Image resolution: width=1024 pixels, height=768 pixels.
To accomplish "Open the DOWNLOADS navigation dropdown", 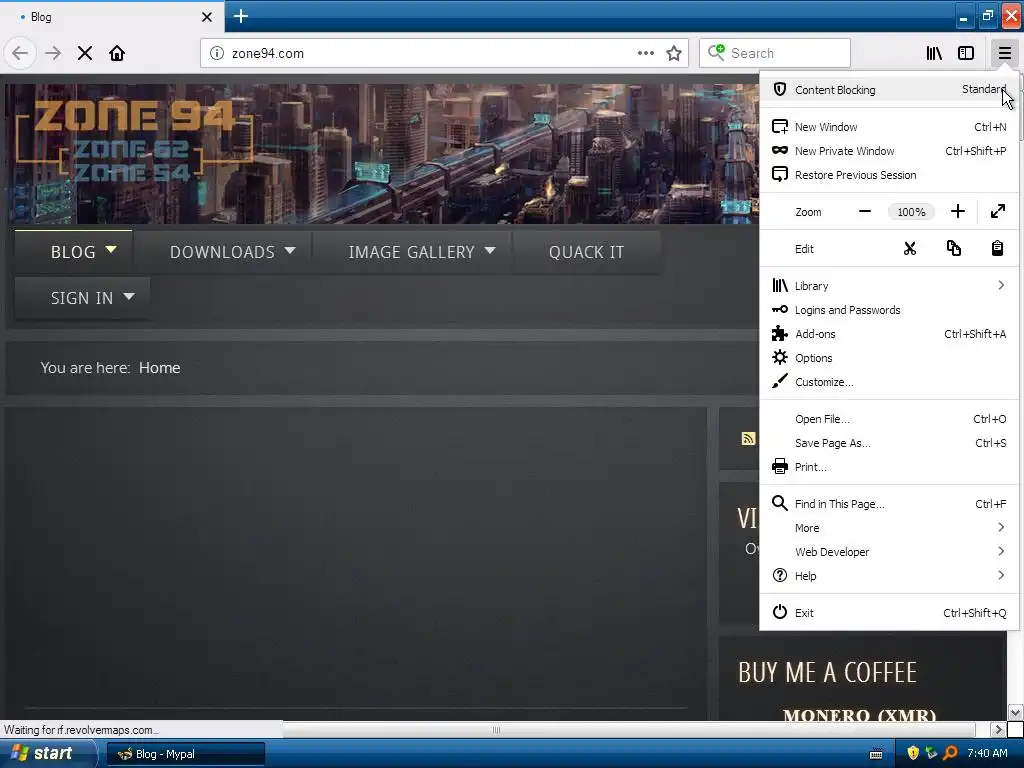I will [223, 251].
